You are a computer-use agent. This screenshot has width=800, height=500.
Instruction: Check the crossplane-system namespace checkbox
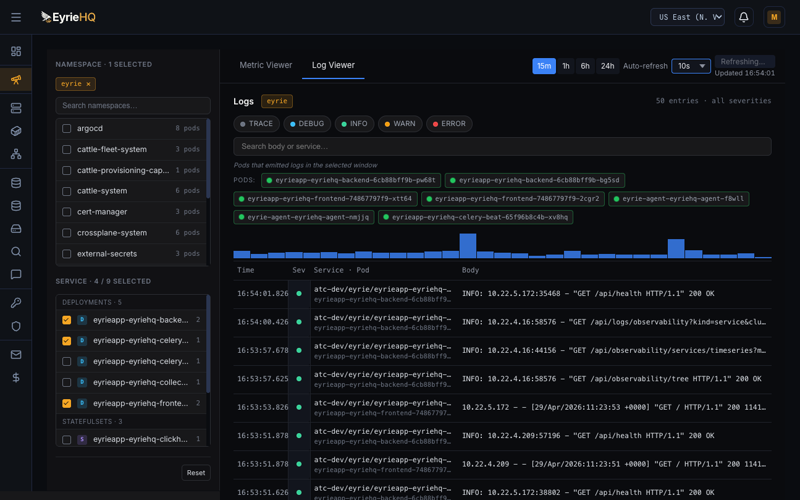[x=66, y=233]
